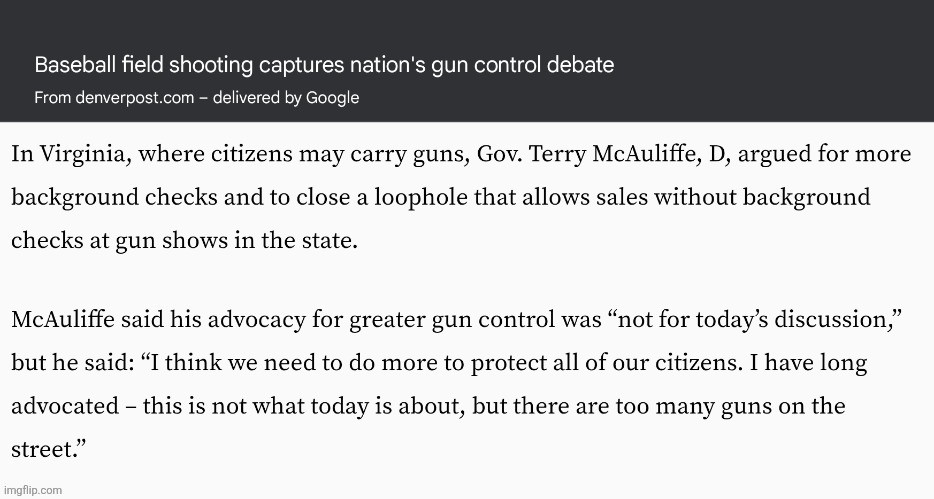Open the 'Baseball field shooting' headline

click(x=324, y=65)
